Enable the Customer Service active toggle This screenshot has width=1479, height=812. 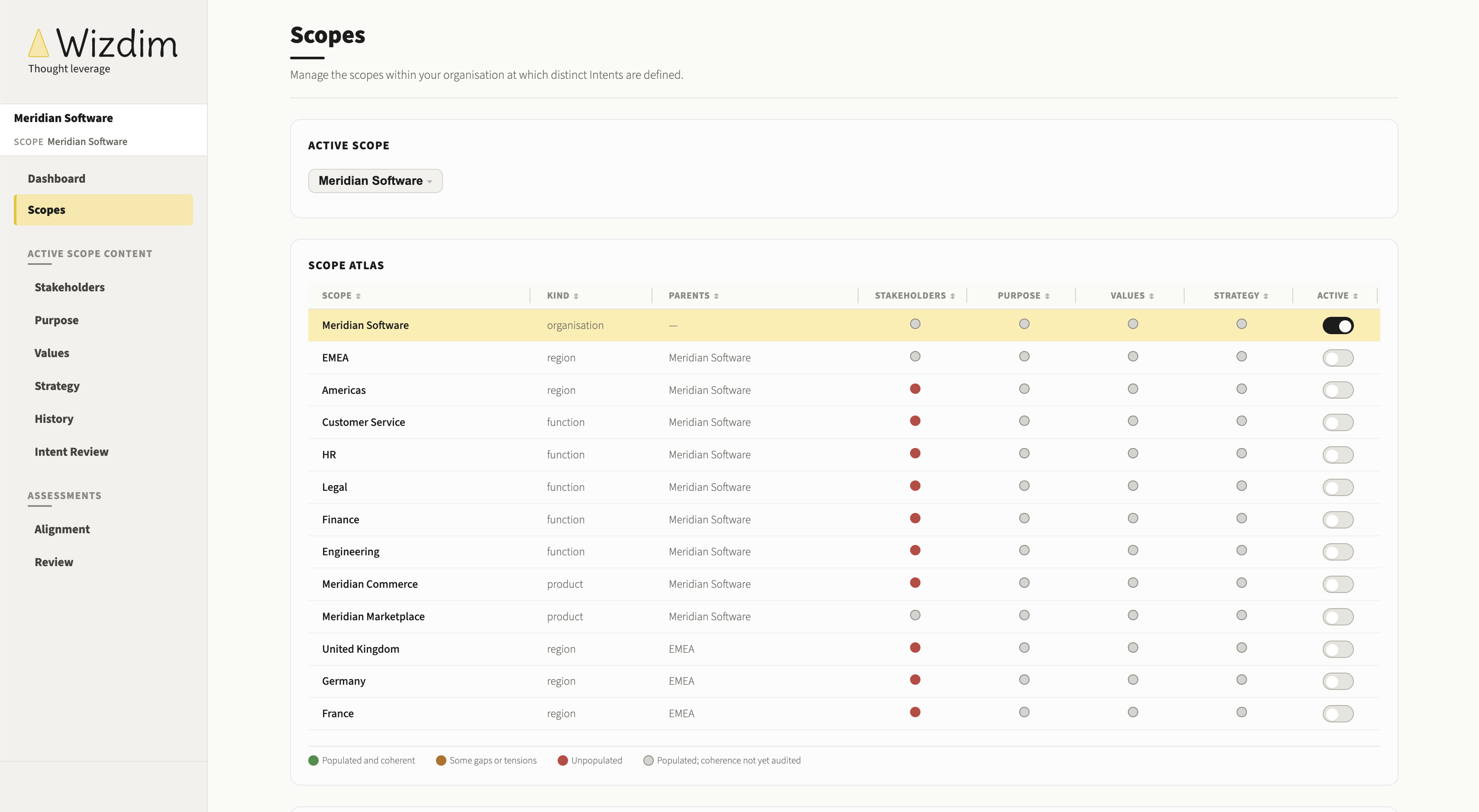(1338, 422)
